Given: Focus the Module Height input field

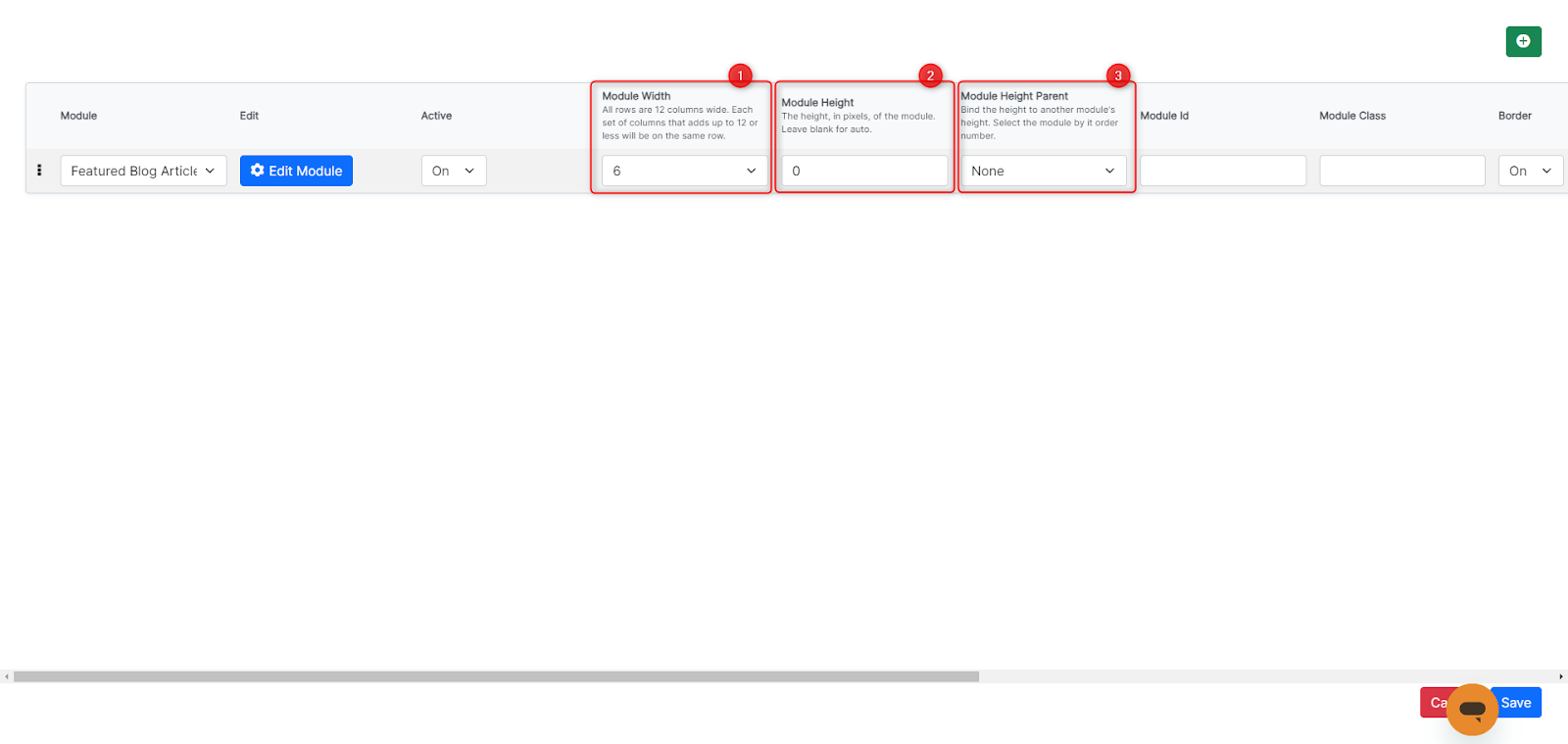Looking at the screenshot, I should (864, 171).
